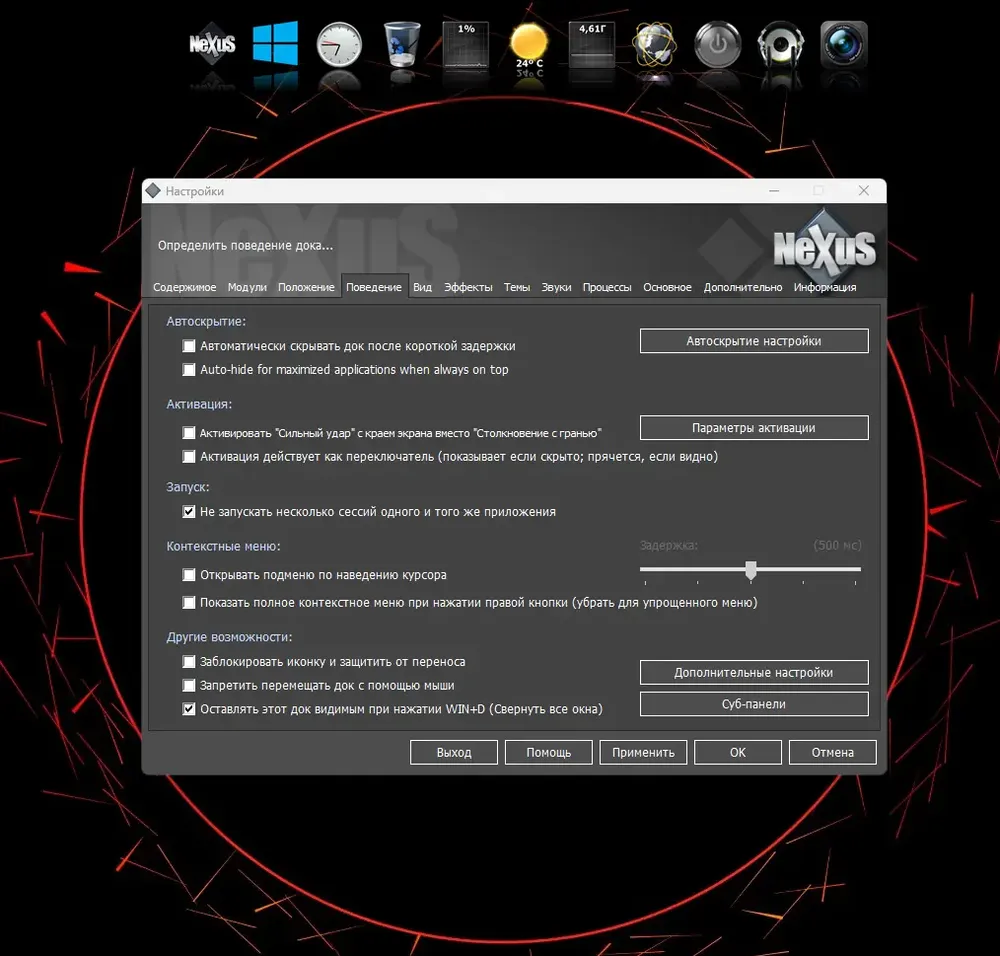1000x956 pixels.
Task: Close the Настройки window
Action: [864, 191]
